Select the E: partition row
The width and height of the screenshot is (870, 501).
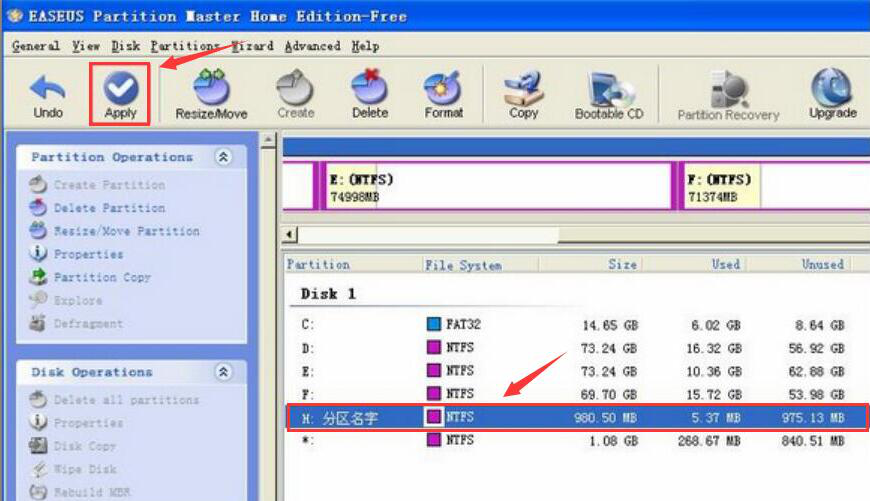click(x=577, y=371)
